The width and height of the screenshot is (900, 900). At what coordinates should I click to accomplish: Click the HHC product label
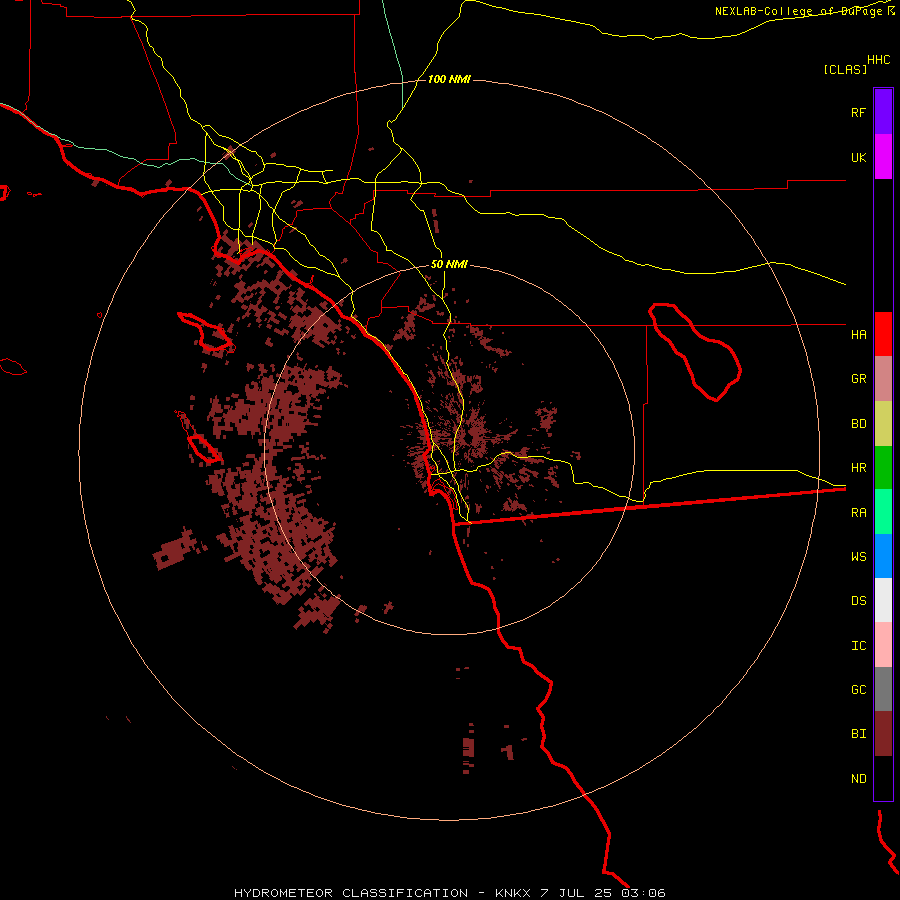[x=878, y=60]
